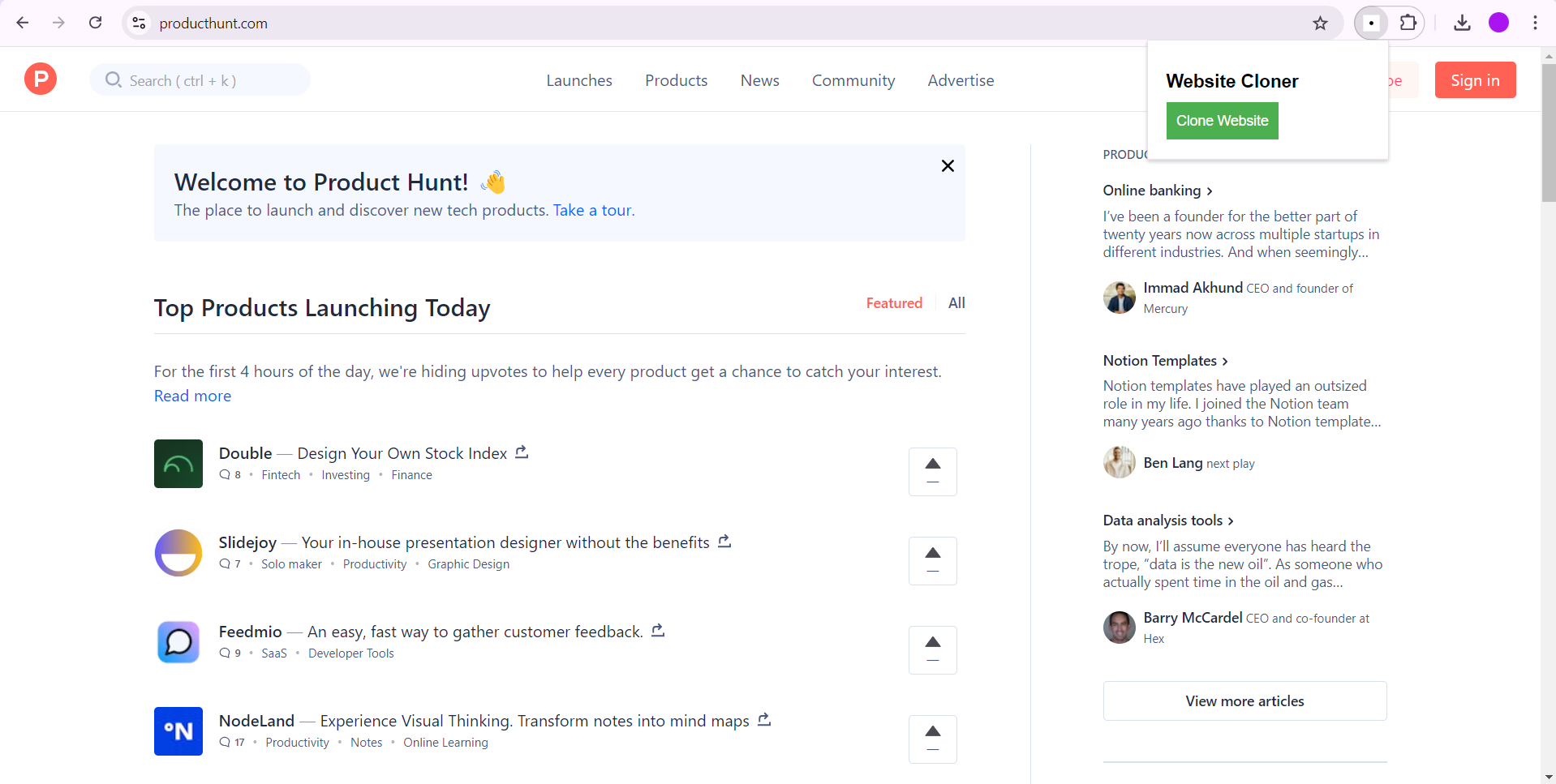Image resolution: width=1556 pixels, height=784 pixels.
Task: Open the Chrome three-dot menu
Action: pos(1535,23)
